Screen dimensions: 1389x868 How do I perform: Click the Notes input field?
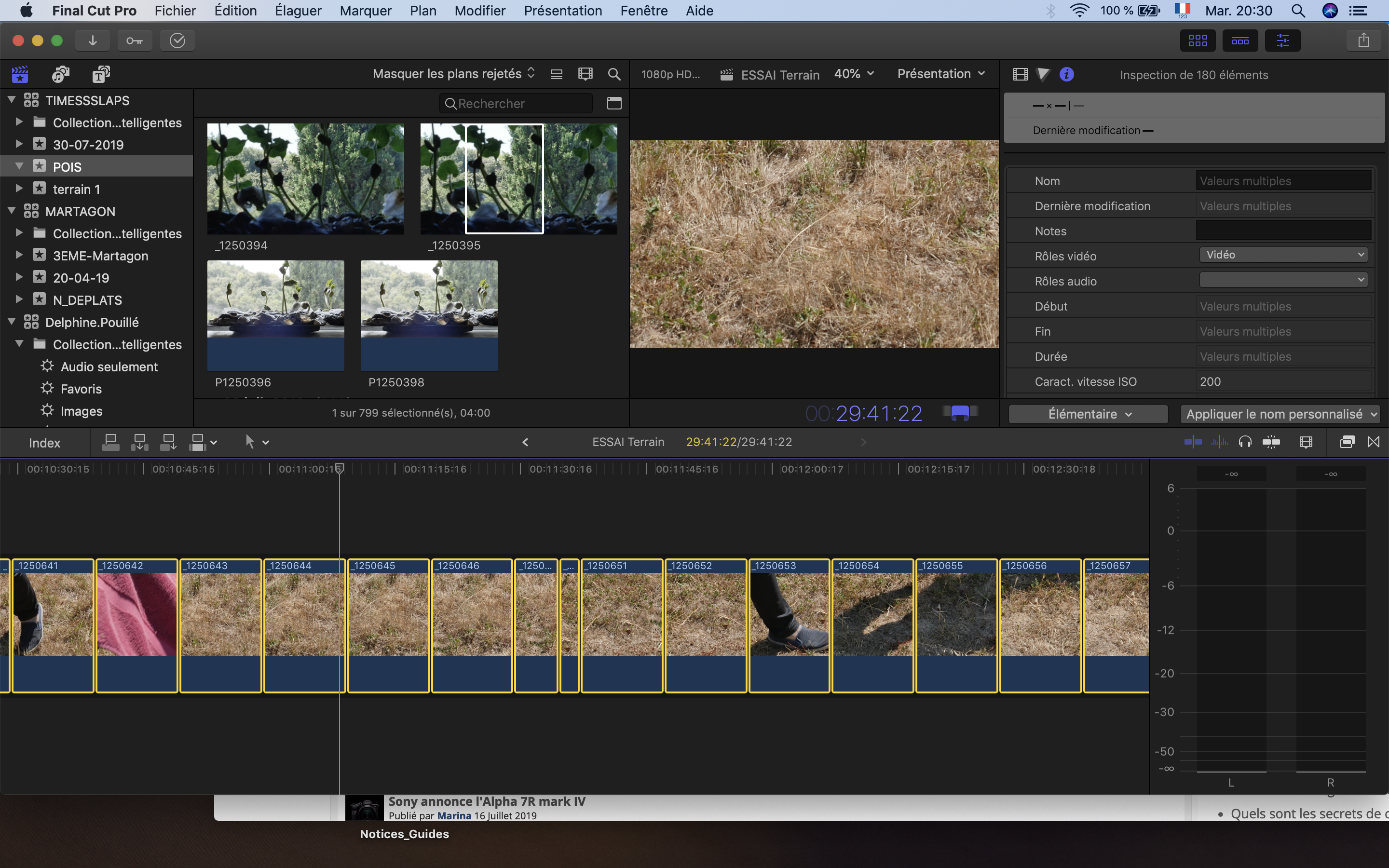1283,231
